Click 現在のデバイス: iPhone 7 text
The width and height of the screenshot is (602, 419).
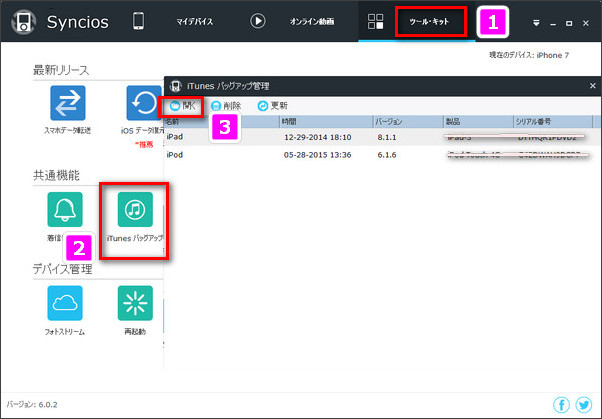pyautogui.click(x=529, y=55)
